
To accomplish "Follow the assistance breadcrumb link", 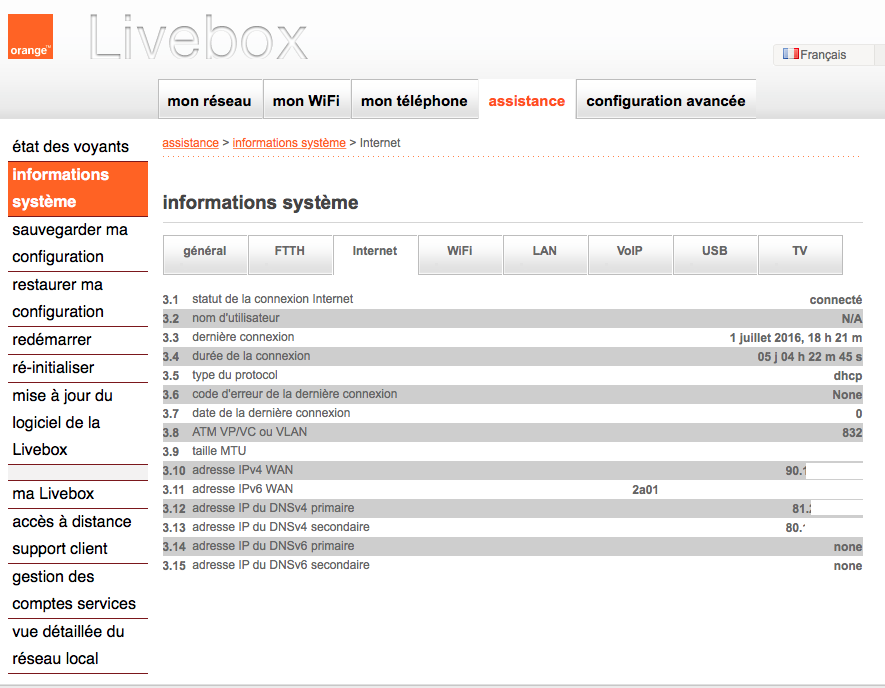I will (190, 143).
